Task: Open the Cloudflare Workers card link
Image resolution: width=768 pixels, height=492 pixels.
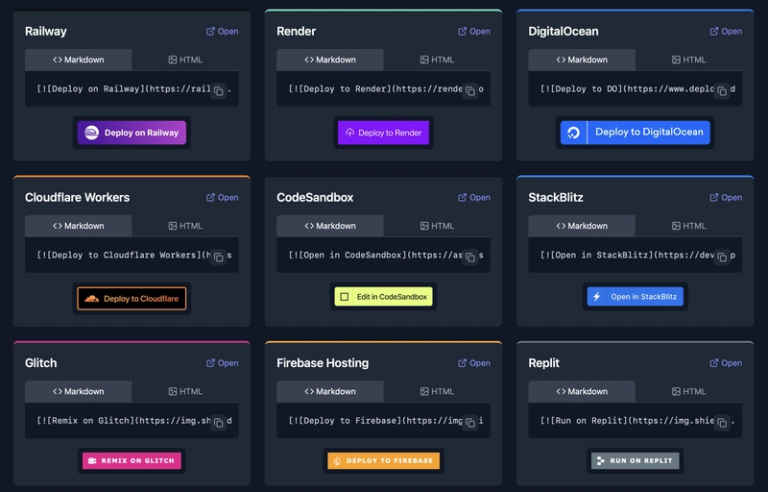Action: pos(222,197)
